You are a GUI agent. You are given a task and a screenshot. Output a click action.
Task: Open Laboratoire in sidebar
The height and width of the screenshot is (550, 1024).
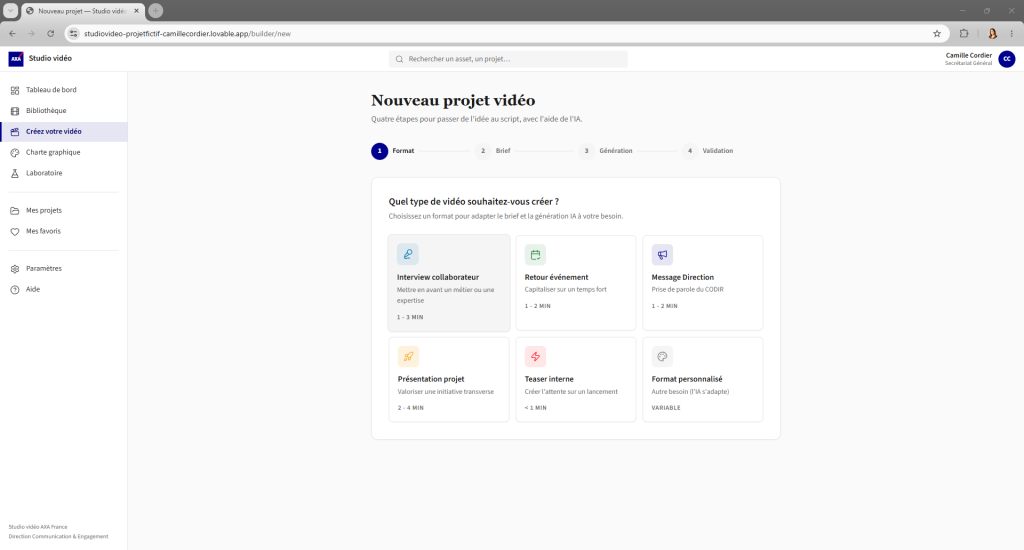click(x=63, y=174)
